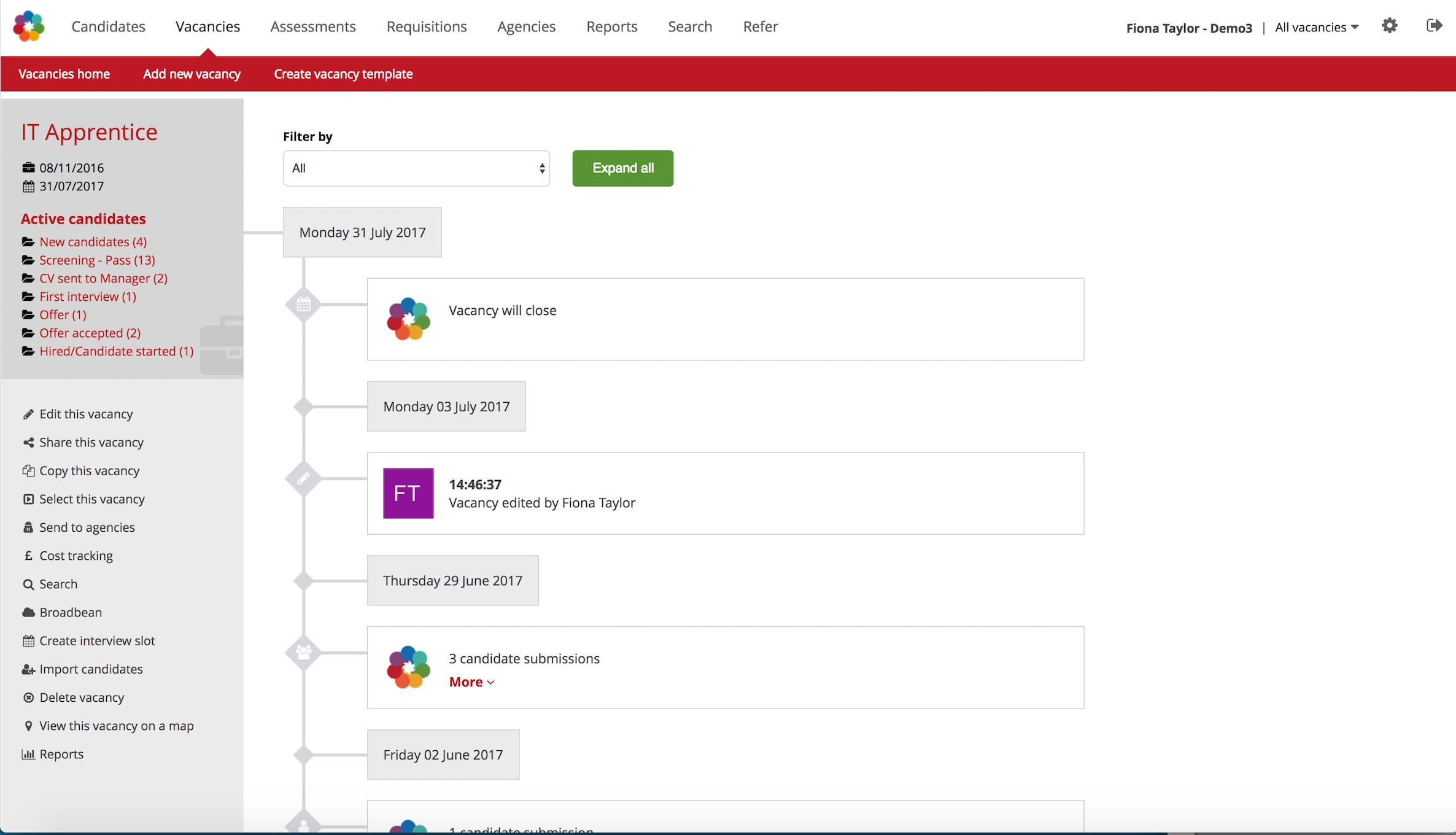Switch to the Candidates tab
Image resolution: width=1456 pixels, height=835 pixels.
click(108, 26)
